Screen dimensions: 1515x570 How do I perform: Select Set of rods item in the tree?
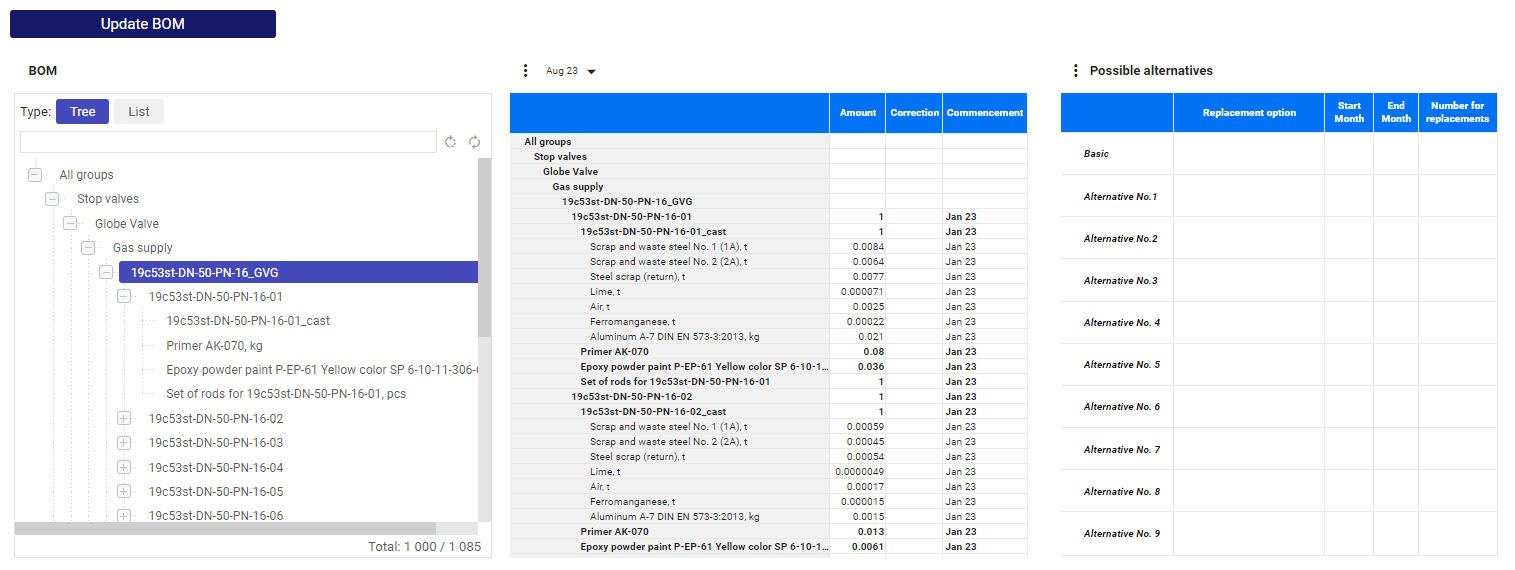point(286,394)
